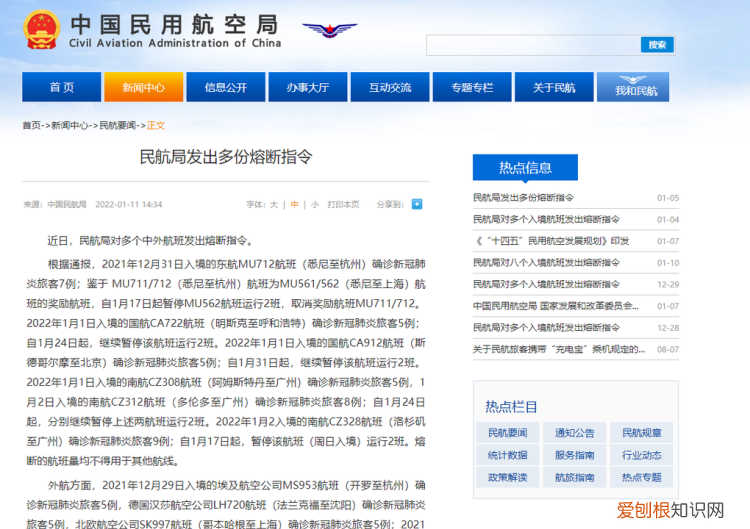
Task: Click the 民航要闻 hot column button
Action: pyautogui.click(x=507, y=433)
